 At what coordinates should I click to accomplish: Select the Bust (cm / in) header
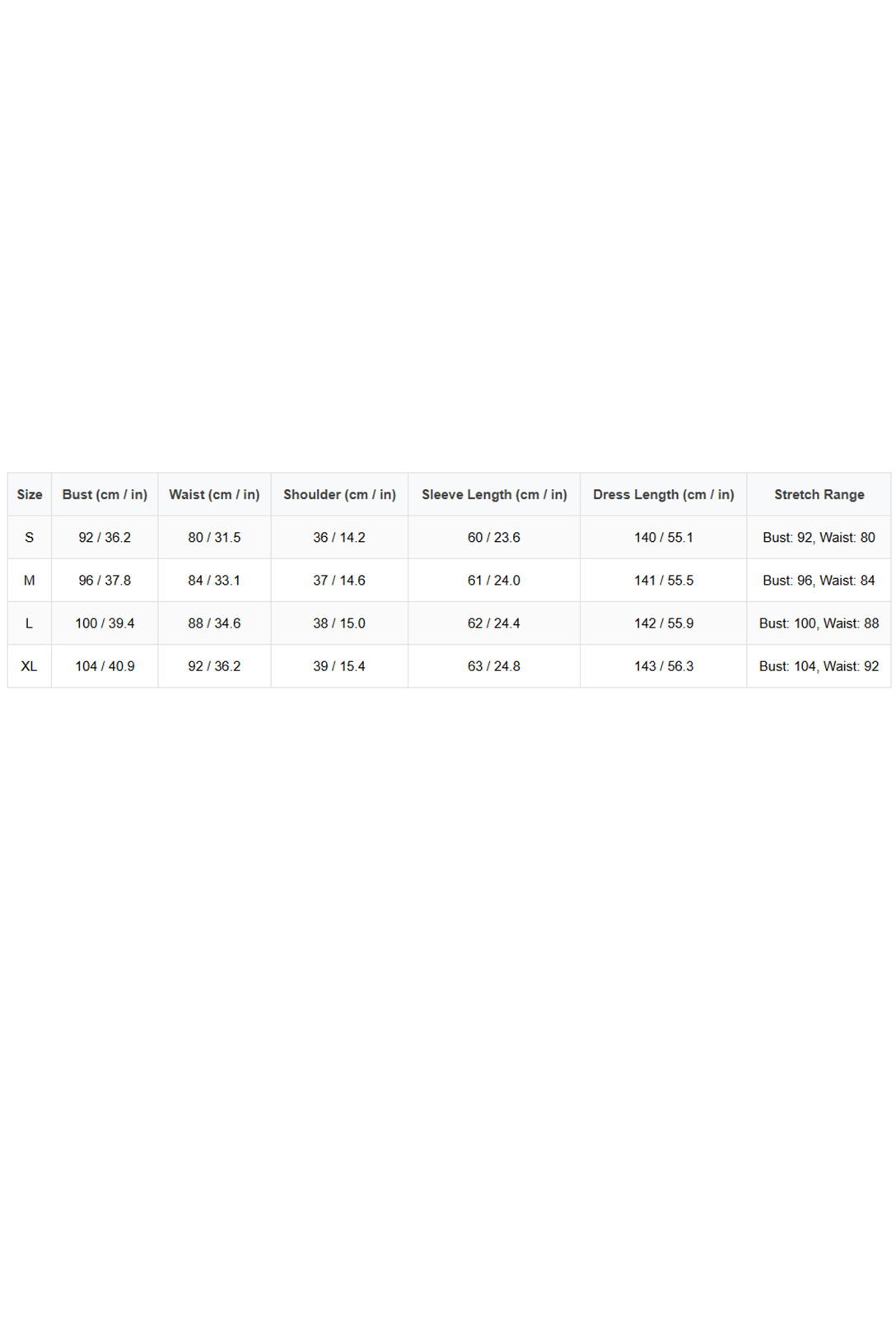coord(105,494)
